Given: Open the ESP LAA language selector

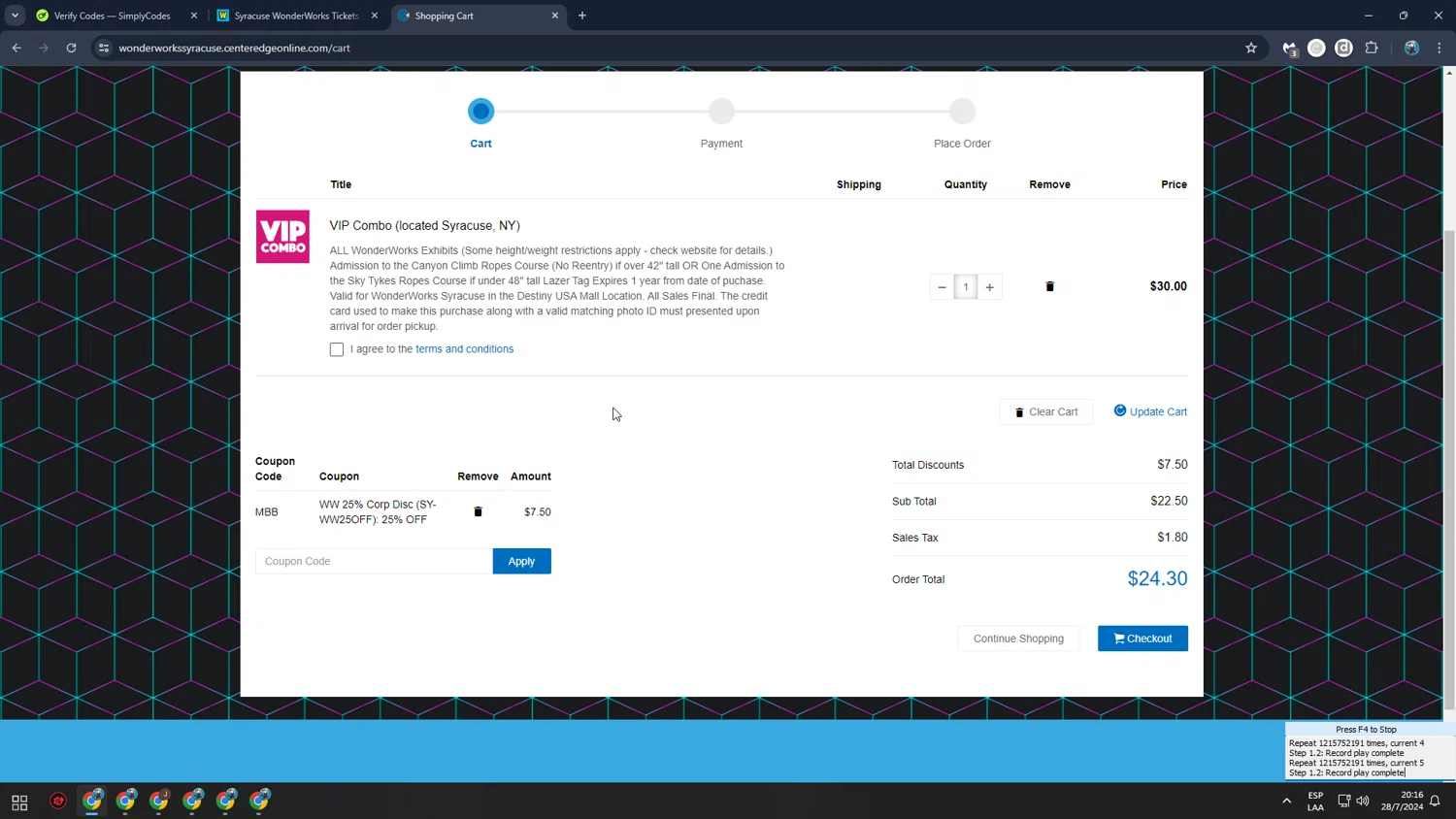Looking at the screenshot, I should pos(1315,801).
